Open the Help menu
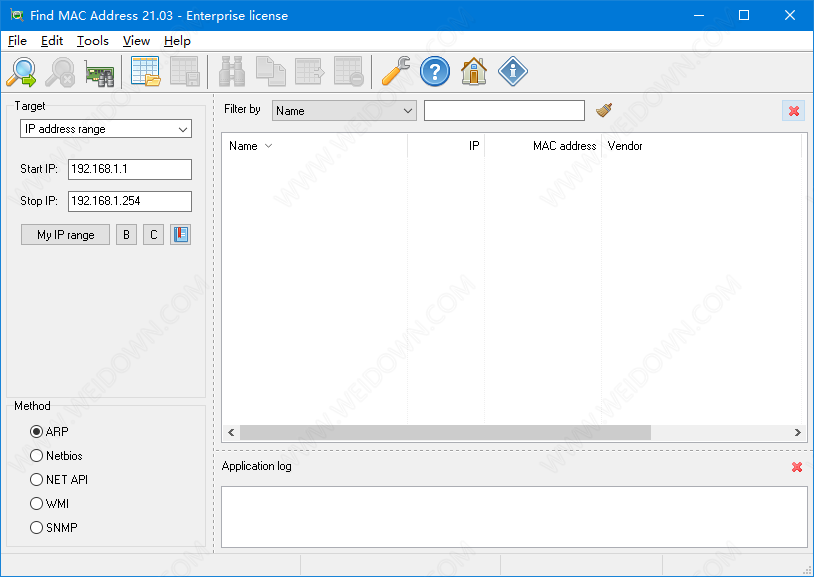This screenshot has height=577, width=814. point(177,41)
